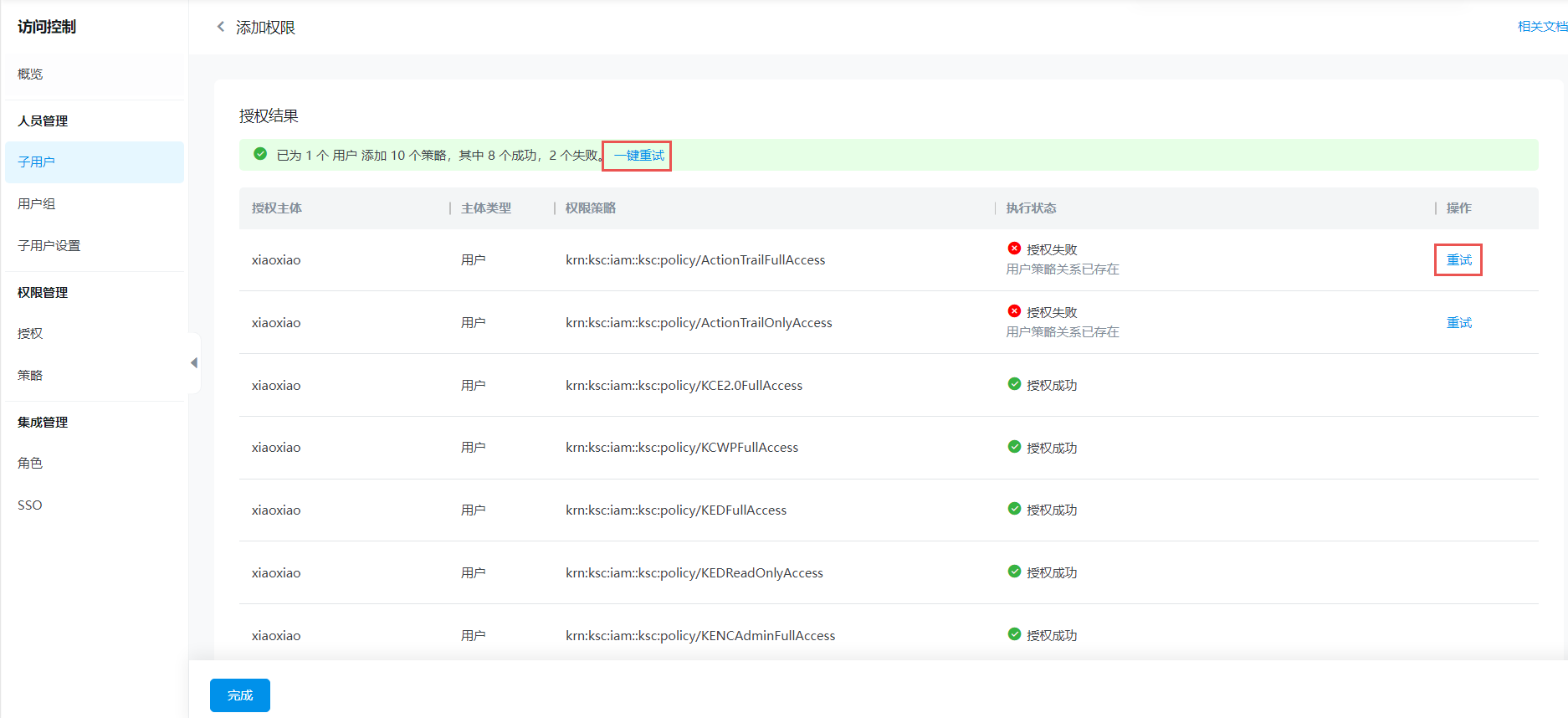Open the 策略 sidebar item

pos(30,376)
